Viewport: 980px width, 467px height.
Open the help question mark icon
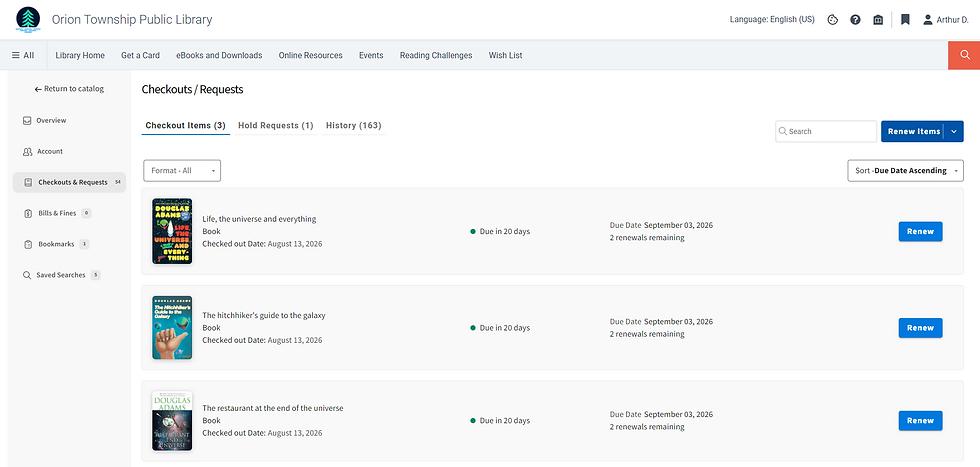[x=856, y=19]
